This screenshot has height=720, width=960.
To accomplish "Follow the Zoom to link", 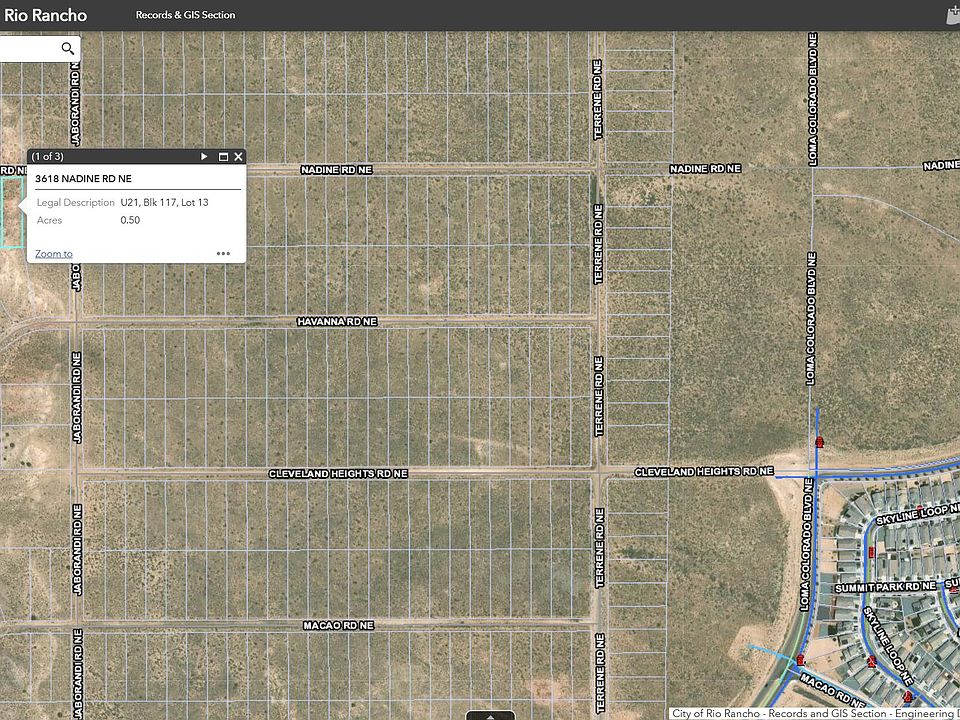I will point(54,253).
